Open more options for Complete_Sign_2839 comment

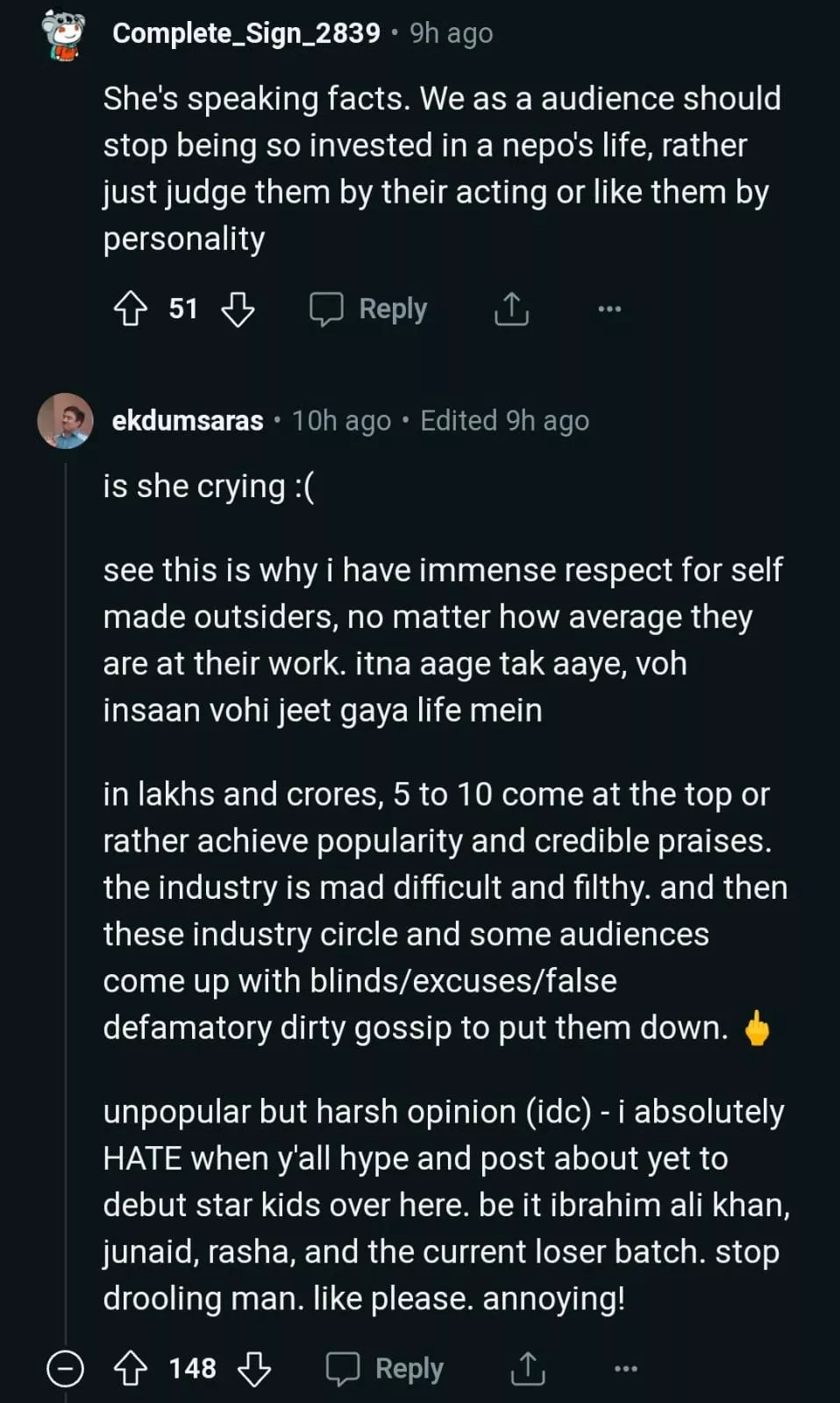[609, 309]
